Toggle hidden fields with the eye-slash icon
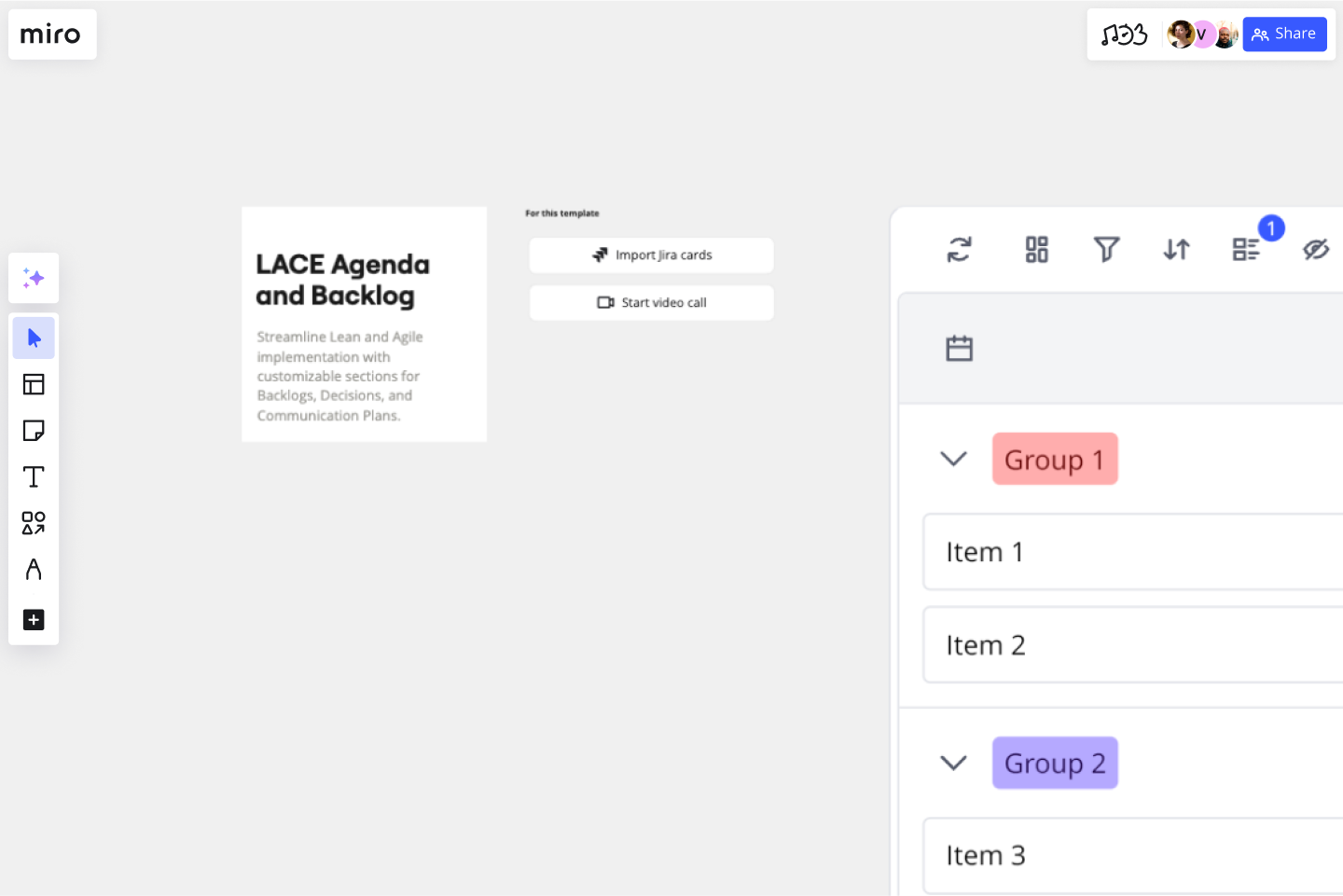The height and width of the screenshot is (896, 1343). coord(1317,249)
